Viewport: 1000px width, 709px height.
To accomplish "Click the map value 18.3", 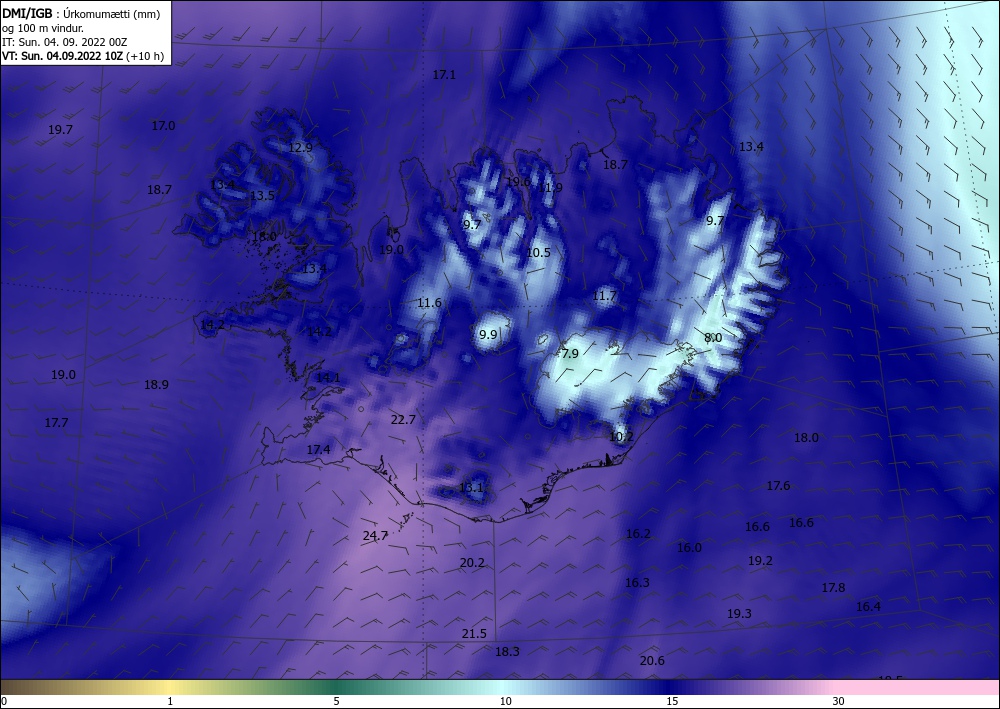I will 507,651.
